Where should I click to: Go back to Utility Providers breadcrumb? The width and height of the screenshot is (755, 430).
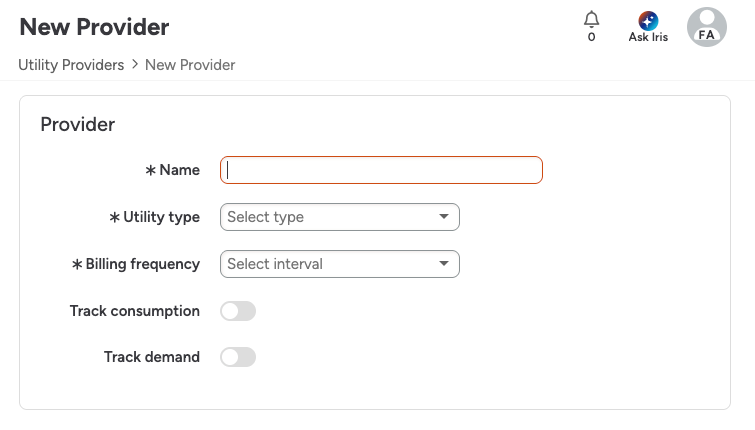click(71, 64)
